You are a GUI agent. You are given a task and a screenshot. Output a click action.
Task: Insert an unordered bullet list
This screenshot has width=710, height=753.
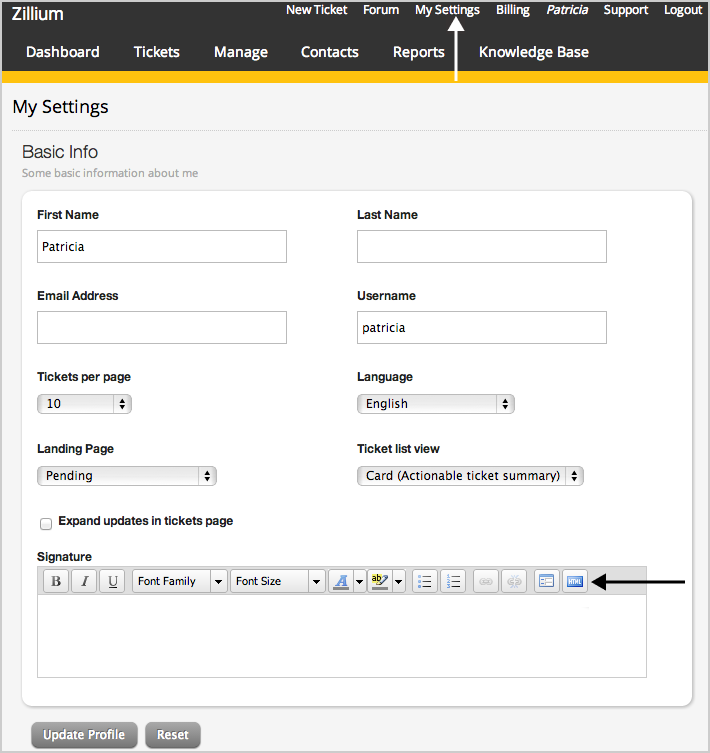pos(425,581)
